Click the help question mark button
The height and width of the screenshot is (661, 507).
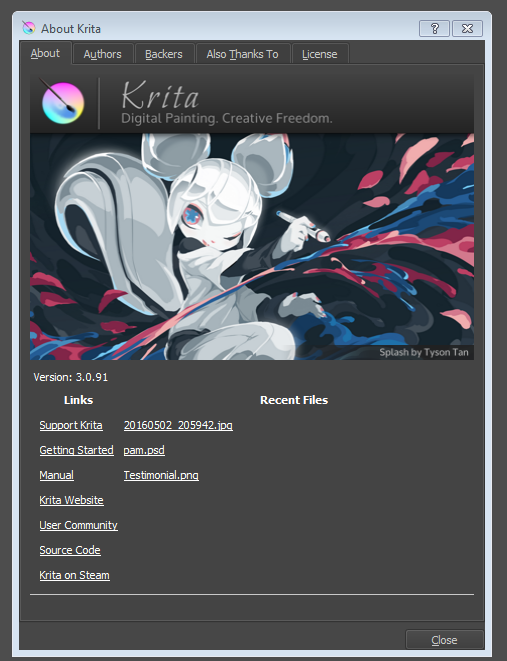pos(434,29)
